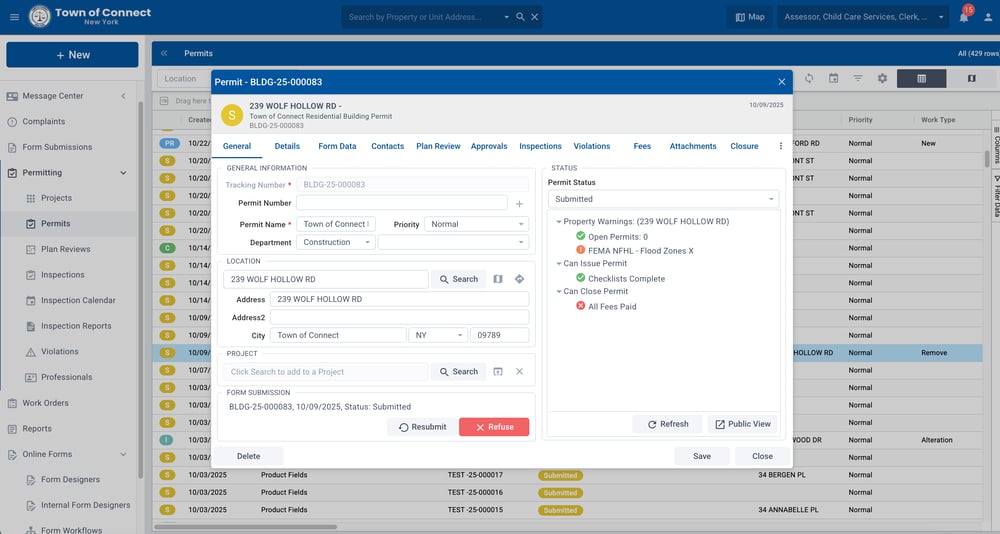Click the locate address diamond icon
1000x534 pixels.
pyautogui.click(x=519, y=279)
